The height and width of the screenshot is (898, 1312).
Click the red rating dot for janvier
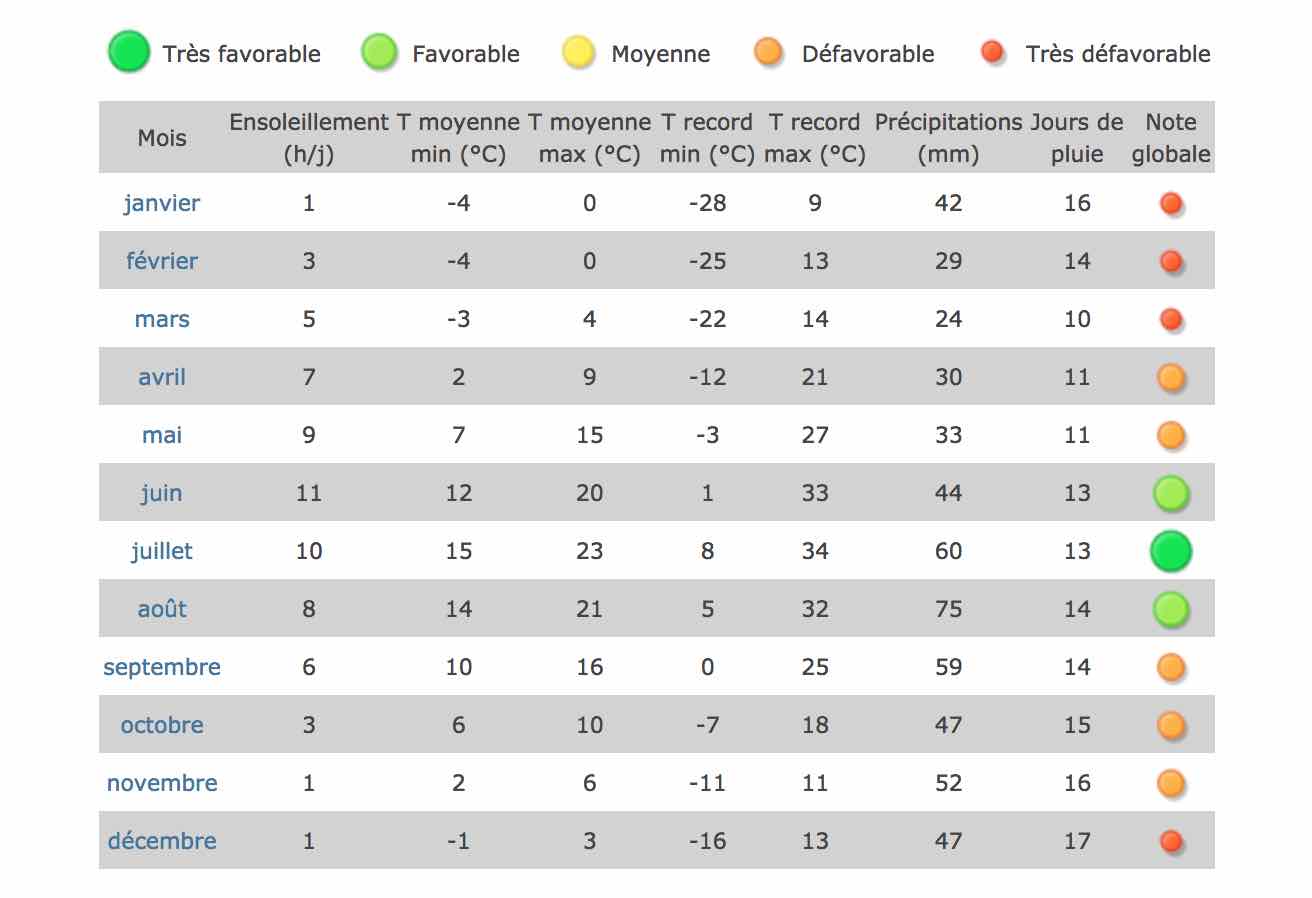coord(1171,204)
